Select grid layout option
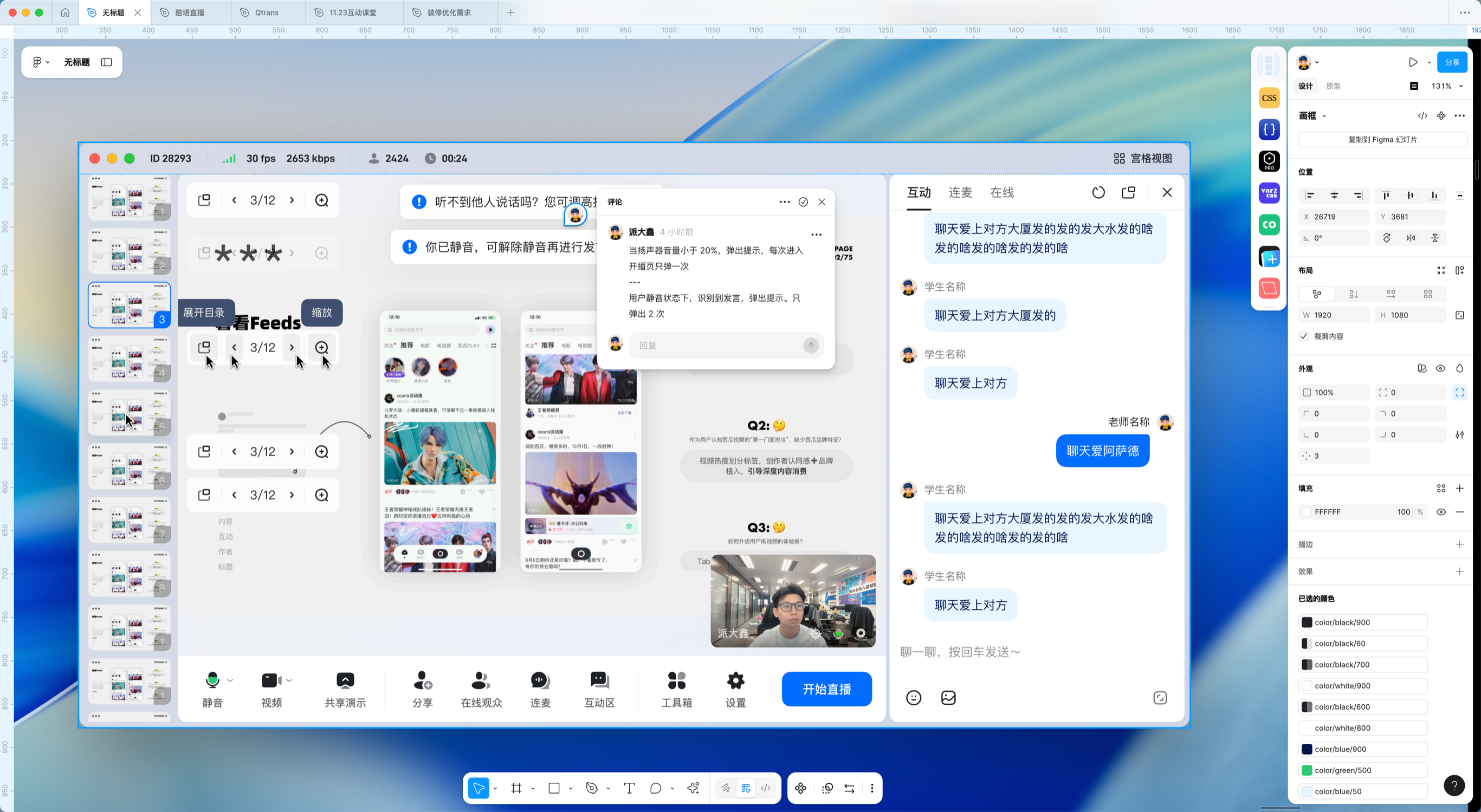Screen dimensions: 1481x812 (1428, 294)
